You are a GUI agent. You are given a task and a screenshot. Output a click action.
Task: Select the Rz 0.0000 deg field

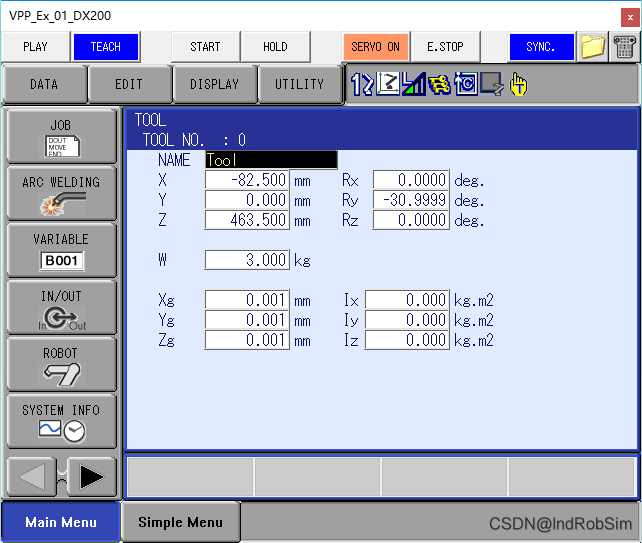coord(411,220)
